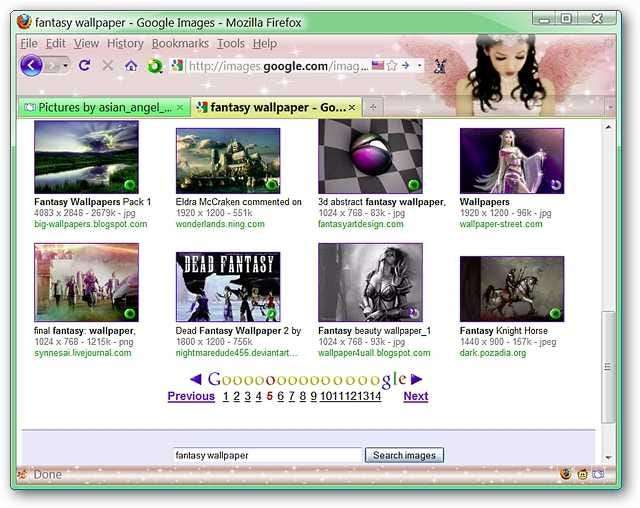Click green dot on the castle image
The width and height of the screenshot is (640, 508).
[271, 185]
